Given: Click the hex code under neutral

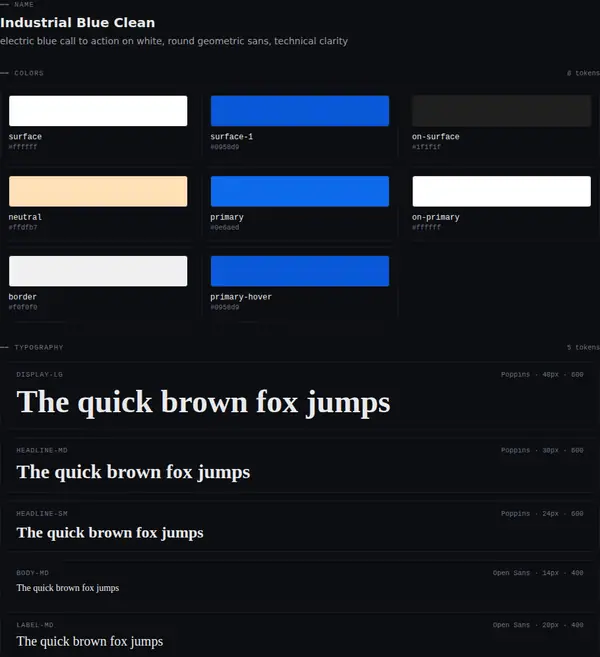Looking at the screenshot, I should click(23, 228).
